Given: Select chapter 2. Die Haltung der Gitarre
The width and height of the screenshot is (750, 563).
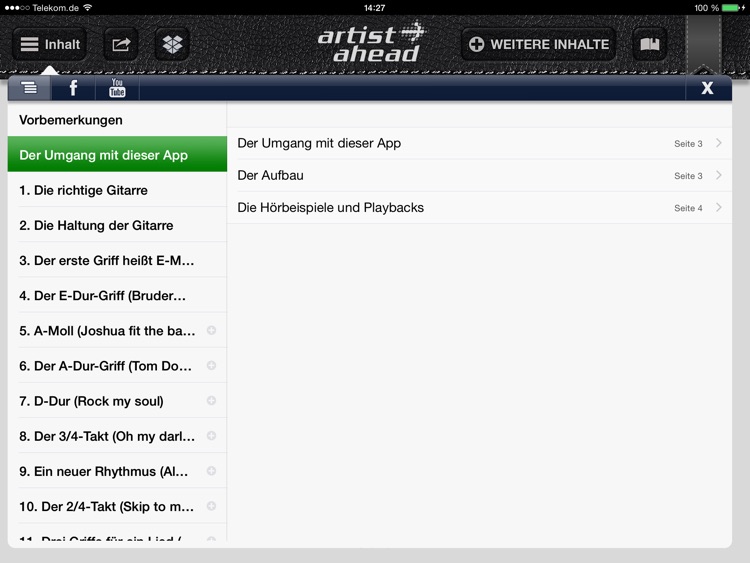Looking at the screenshot, I should point(117,225).
